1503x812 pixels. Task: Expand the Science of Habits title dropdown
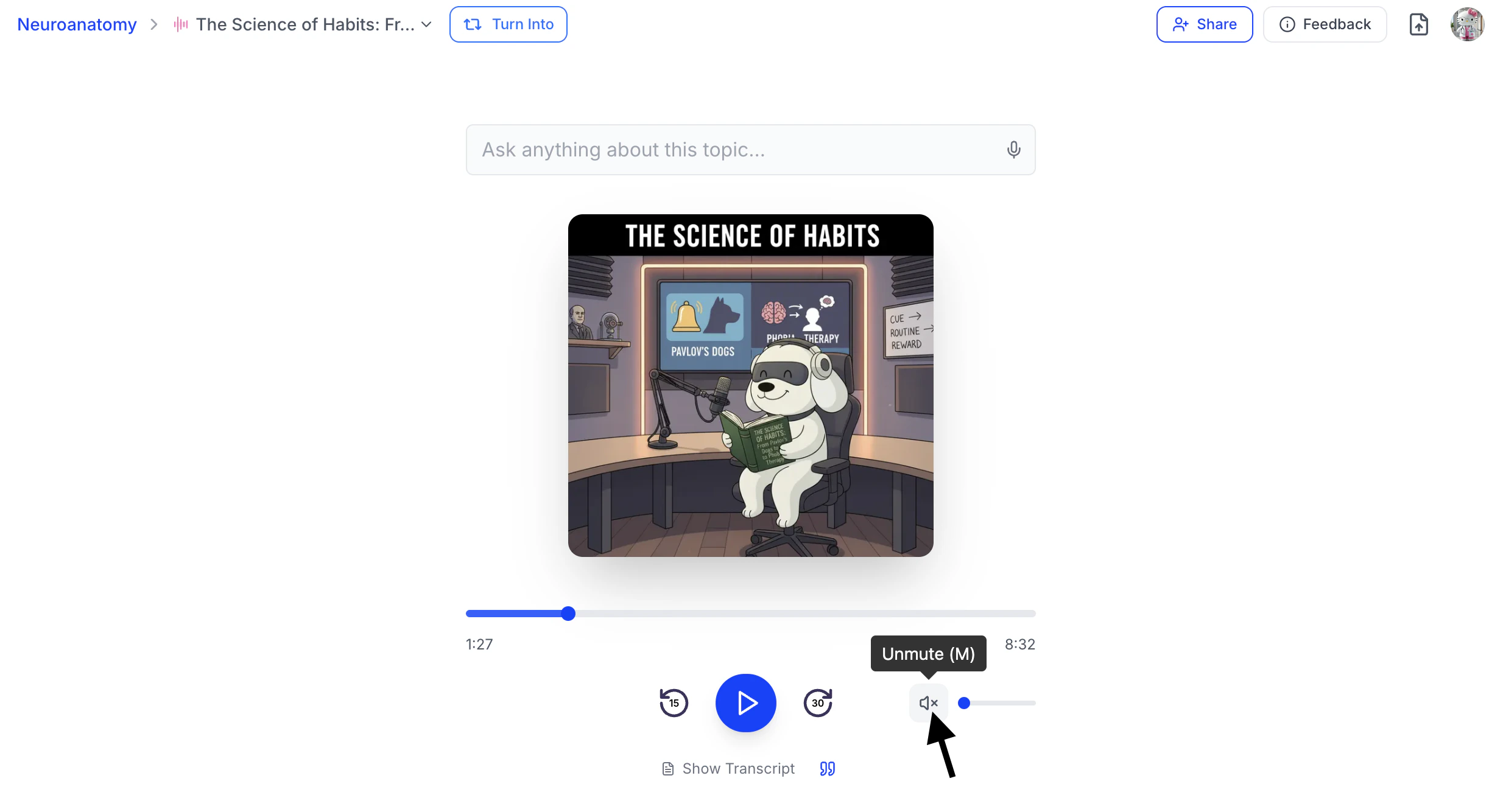tap(427, 24)
